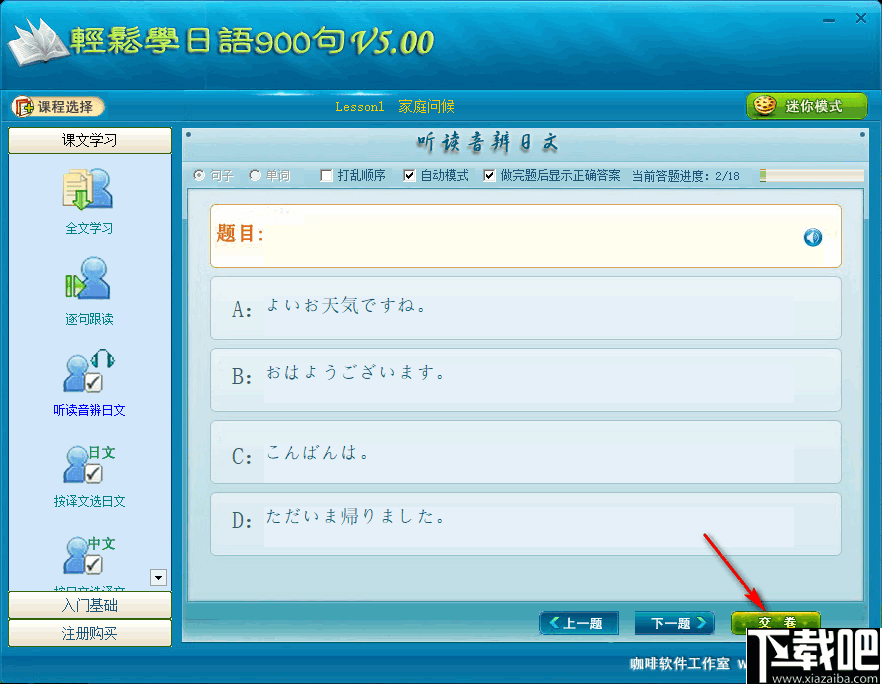
Task: Expand the dropdown arrow in the sidebar
Action: 158,578
